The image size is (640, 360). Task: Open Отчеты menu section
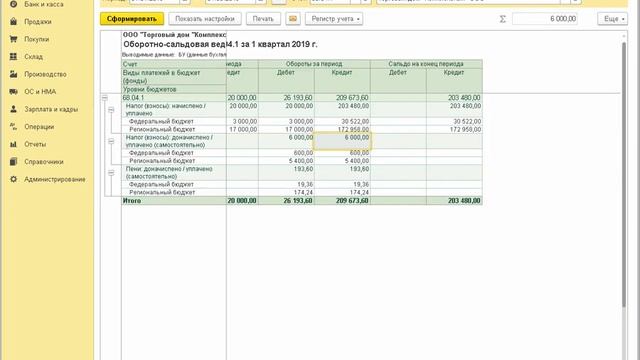coord(35,144)
